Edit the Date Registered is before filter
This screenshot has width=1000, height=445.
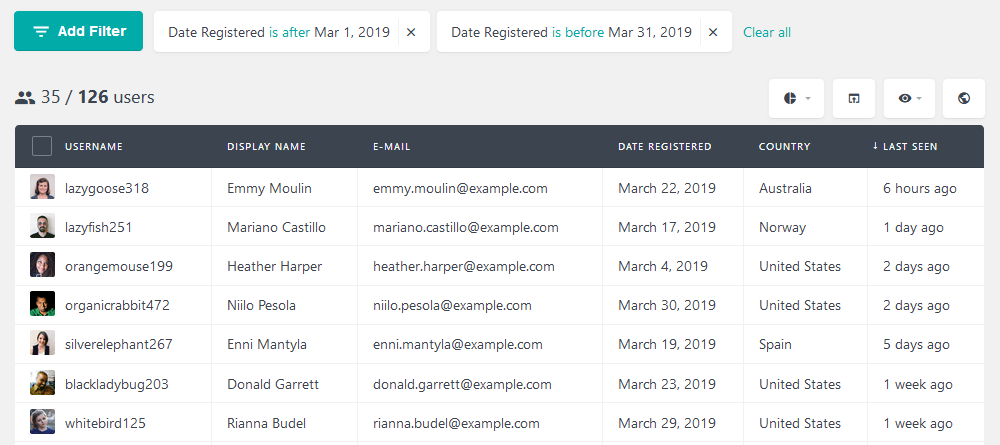pos(571,32)
